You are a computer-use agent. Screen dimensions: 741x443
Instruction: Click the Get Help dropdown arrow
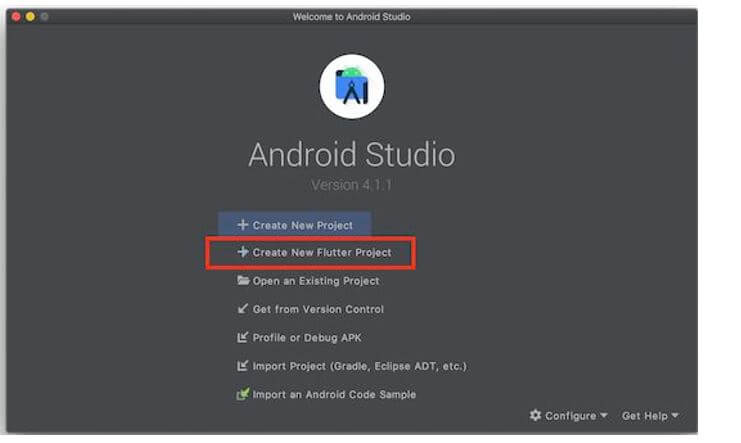[675, 415]
